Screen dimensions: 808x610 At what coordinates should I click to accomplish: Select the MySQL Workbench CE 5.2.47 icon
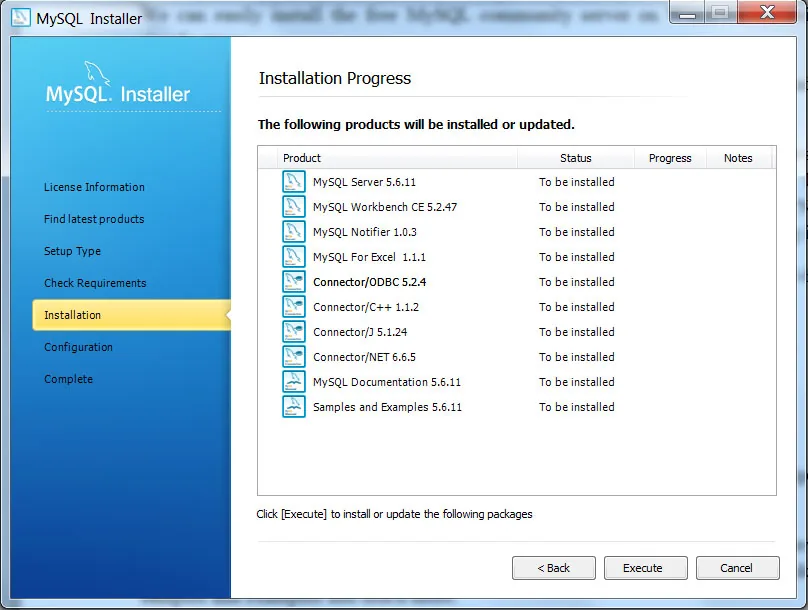294,207
